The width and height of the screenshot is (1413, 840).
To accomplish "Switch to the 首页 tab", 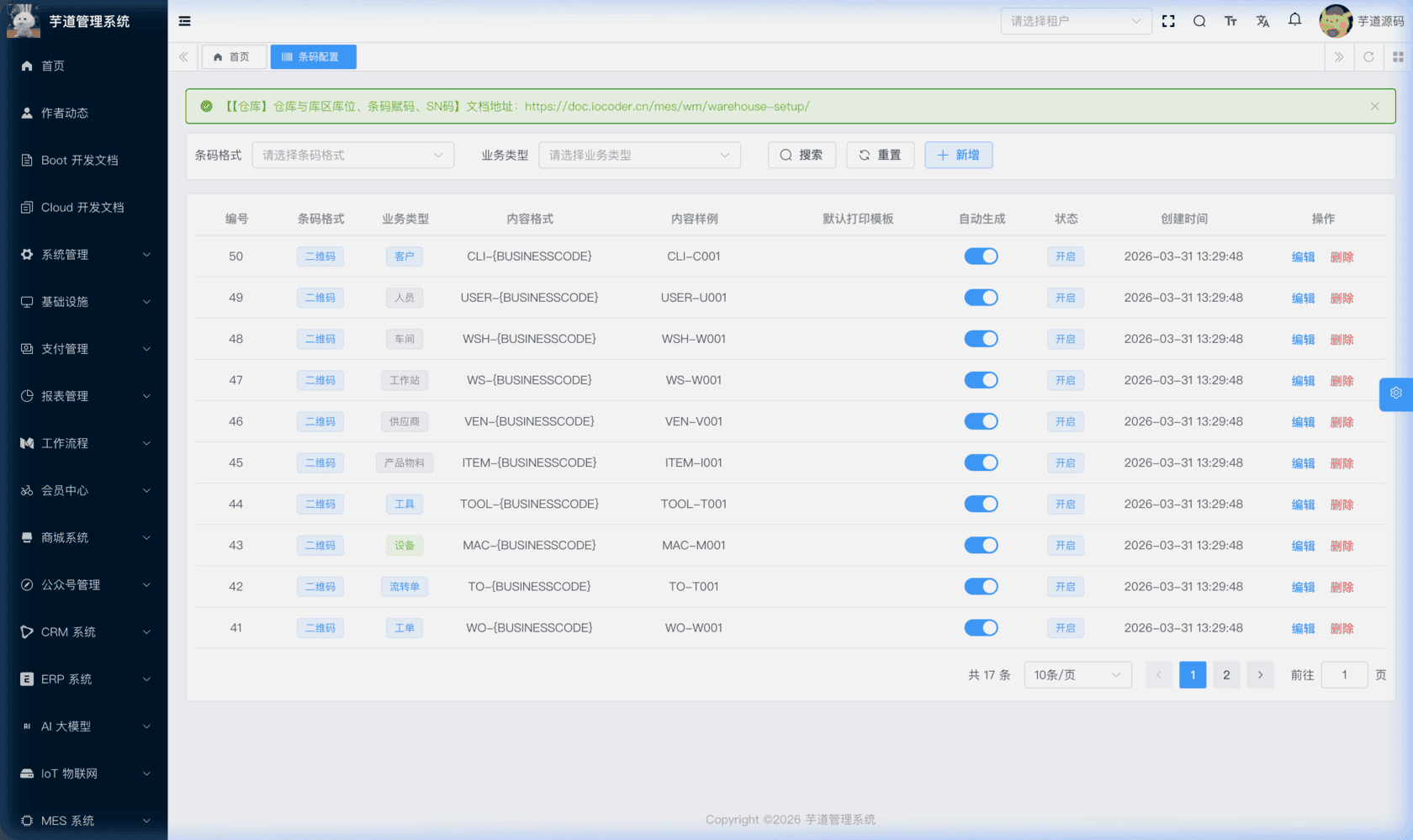I will 233,56.
